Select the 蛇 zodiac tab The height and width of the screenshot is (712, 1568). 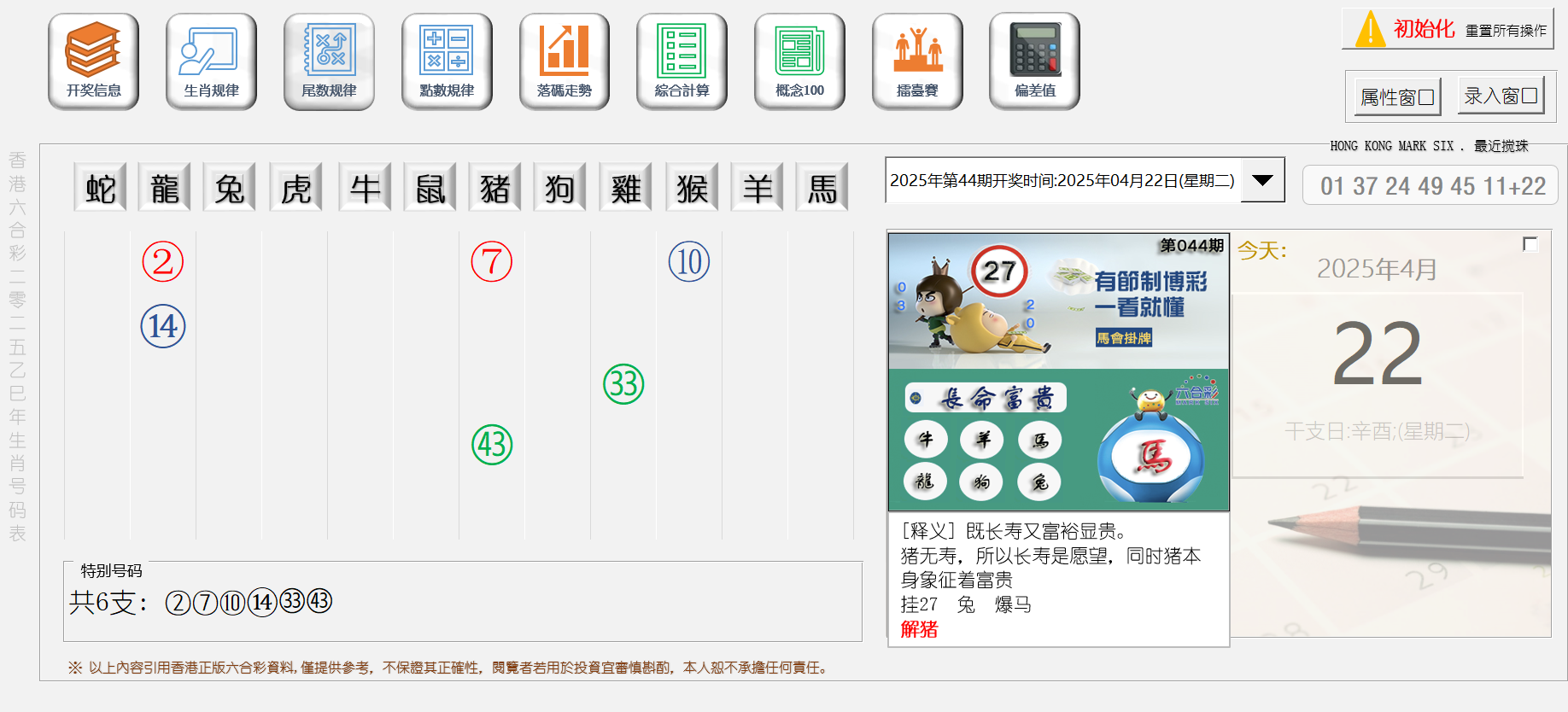pos(100,188)
